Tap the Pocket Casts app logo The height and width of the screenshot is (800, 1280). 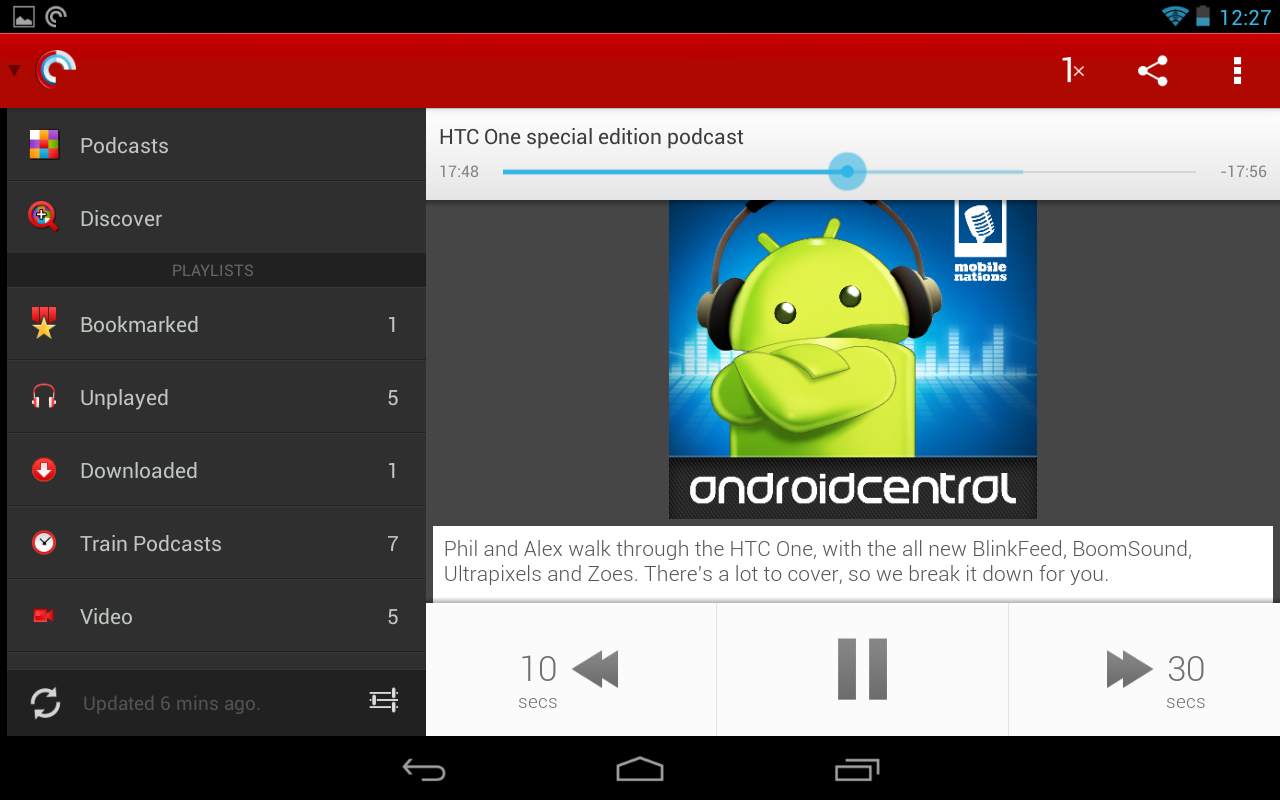click(x=56, y=70)
